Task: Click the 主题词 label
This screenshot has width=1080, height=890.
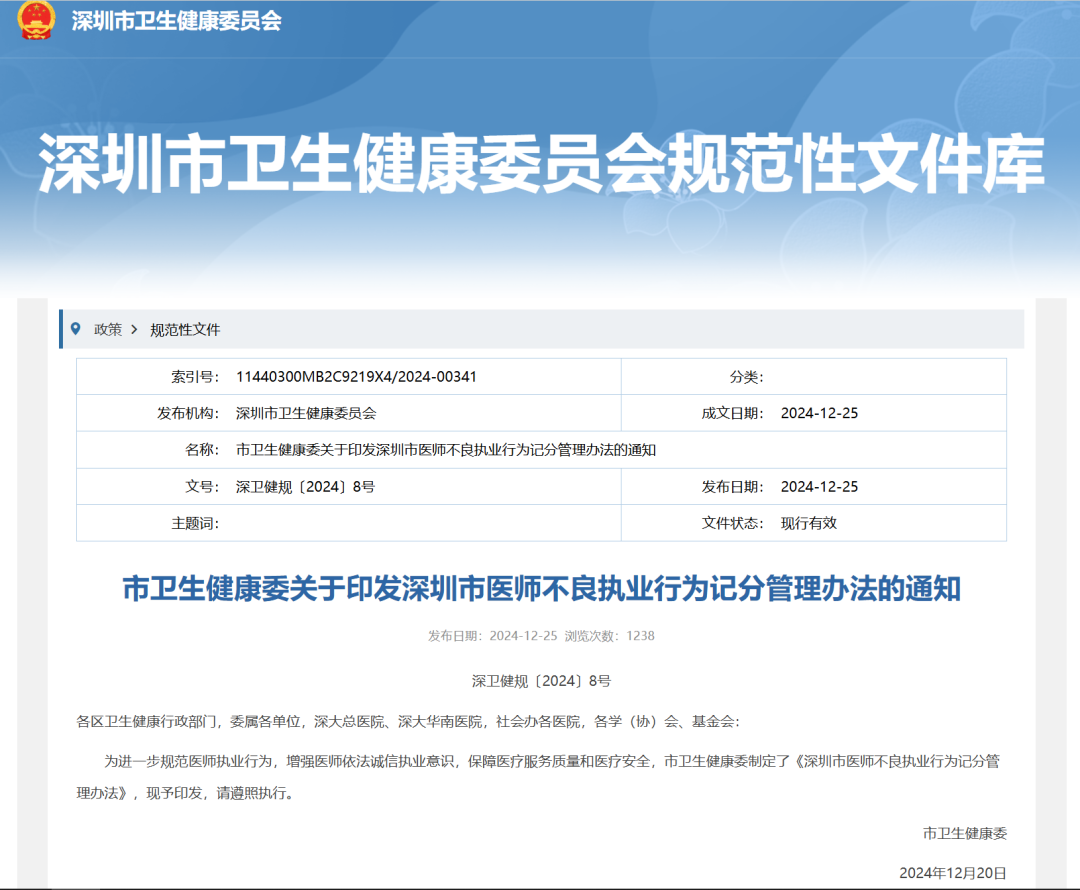Action: (x=195, y=524)
